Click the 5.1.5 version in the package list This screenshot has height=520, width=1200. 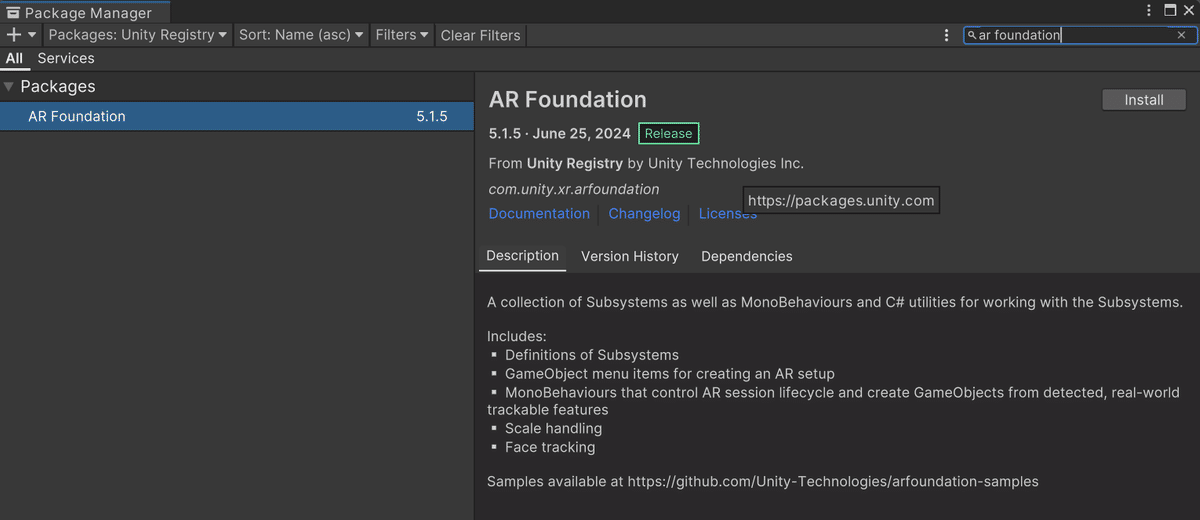[x=432, y=116]
